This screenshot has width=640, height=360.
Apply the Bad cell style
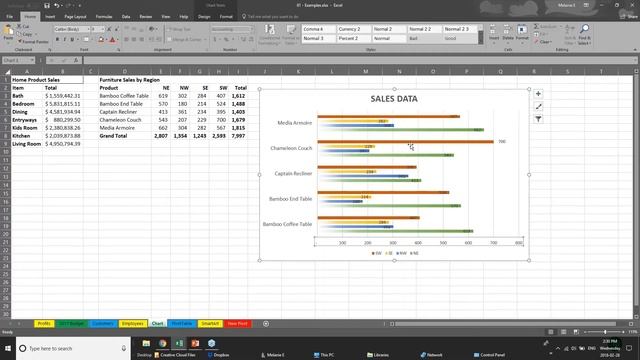424,38
